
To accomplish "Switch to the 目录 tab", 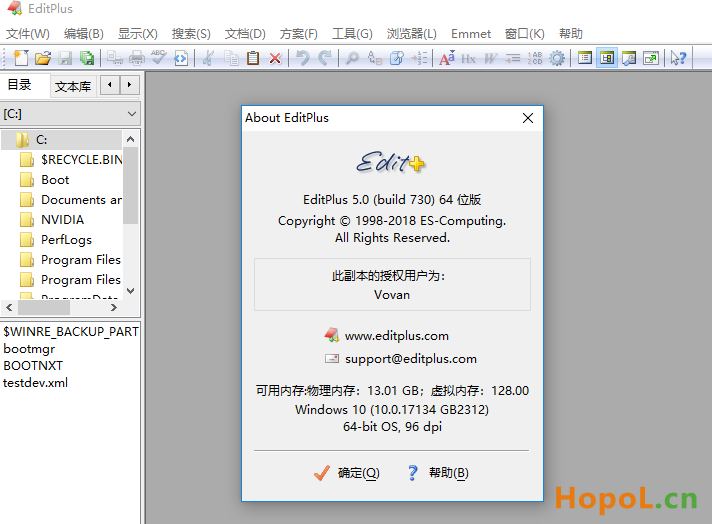I will click(20, 85).
